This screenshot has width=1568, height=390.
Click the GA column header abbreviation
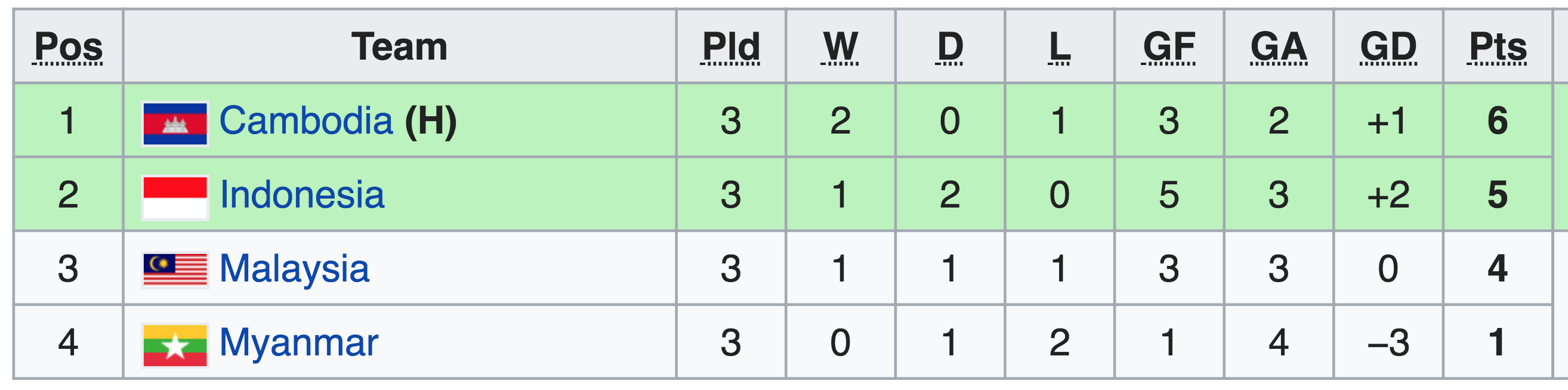point(1279,47)
